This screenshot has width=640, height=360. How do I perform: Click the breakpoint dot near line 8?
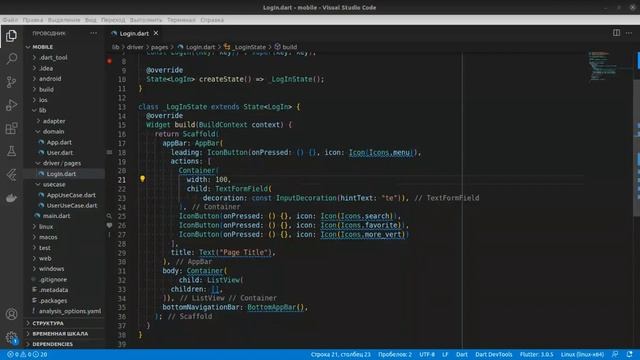(109, 61)
